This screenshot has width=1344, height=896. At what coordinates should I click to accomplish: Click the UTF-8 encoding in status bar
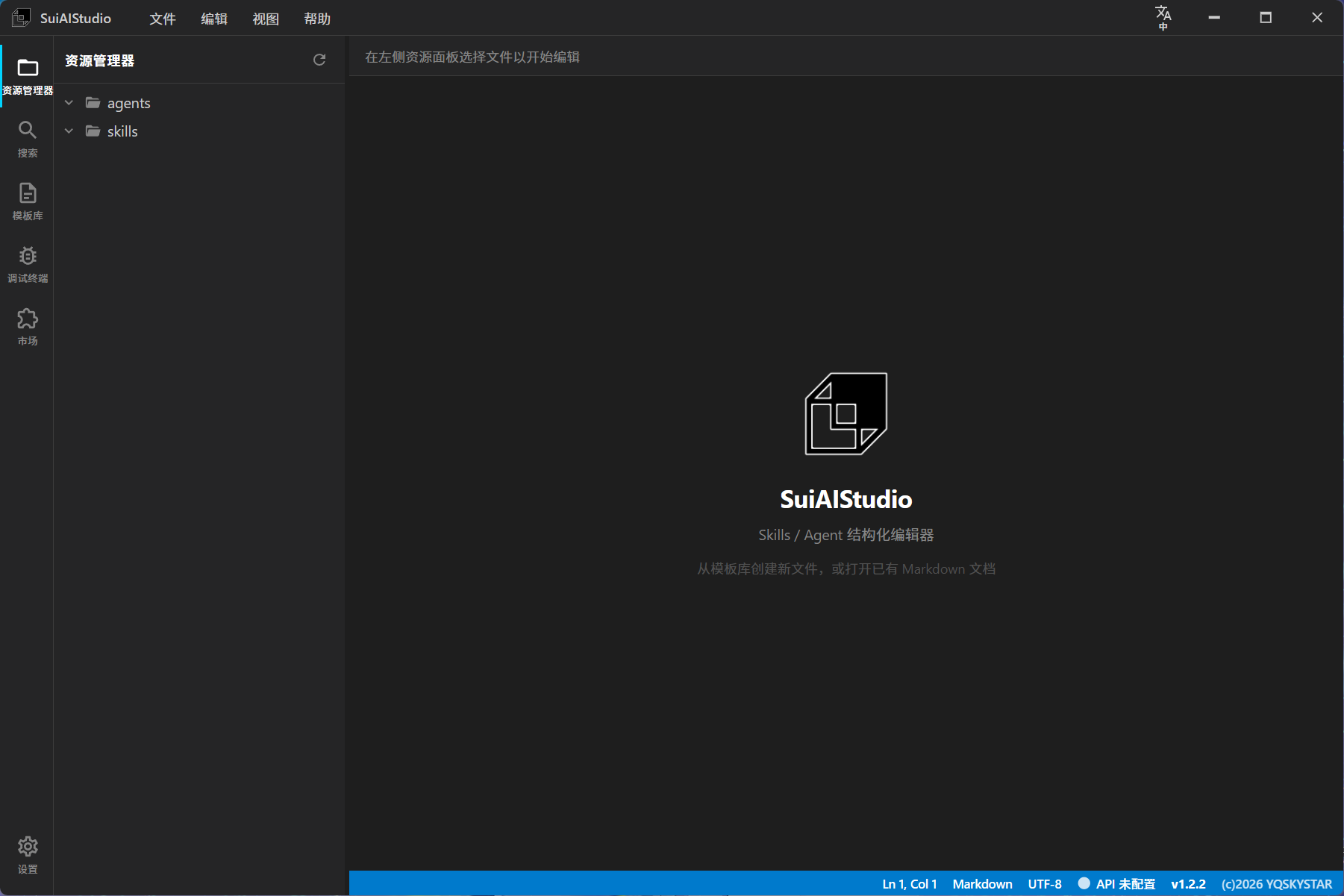pos(1045,884)
